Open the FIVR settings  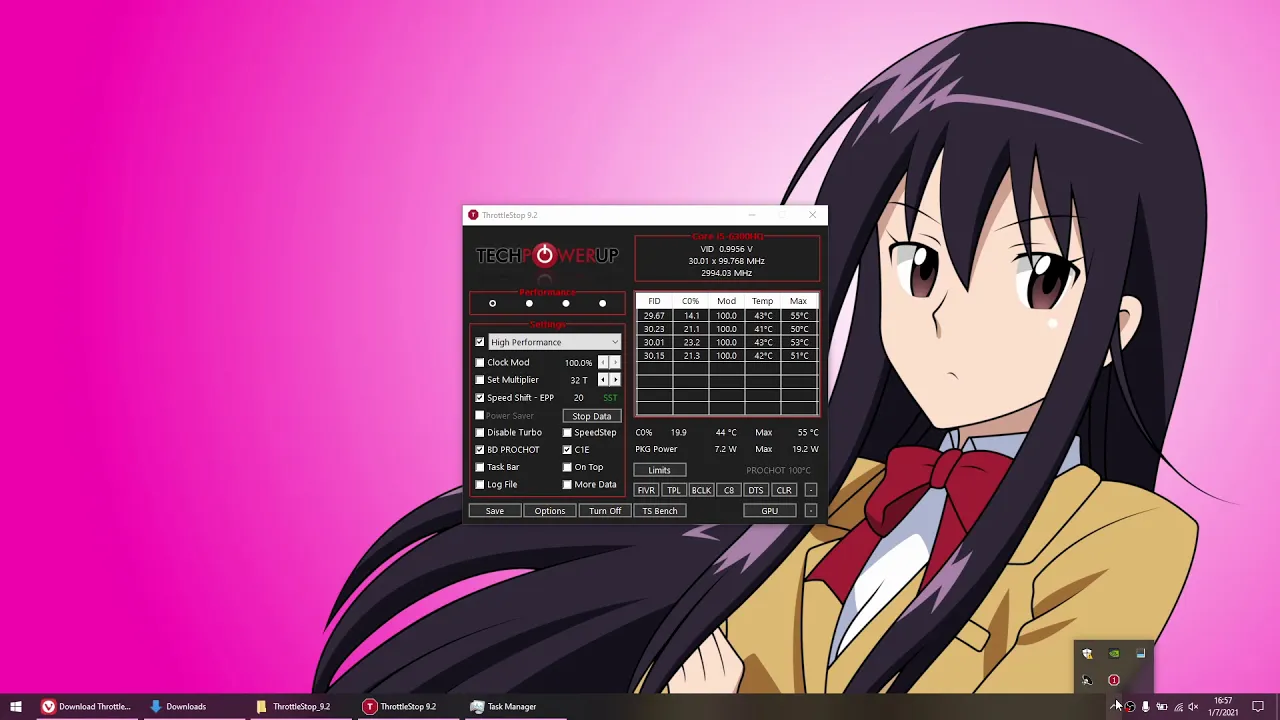coord(646,490)
